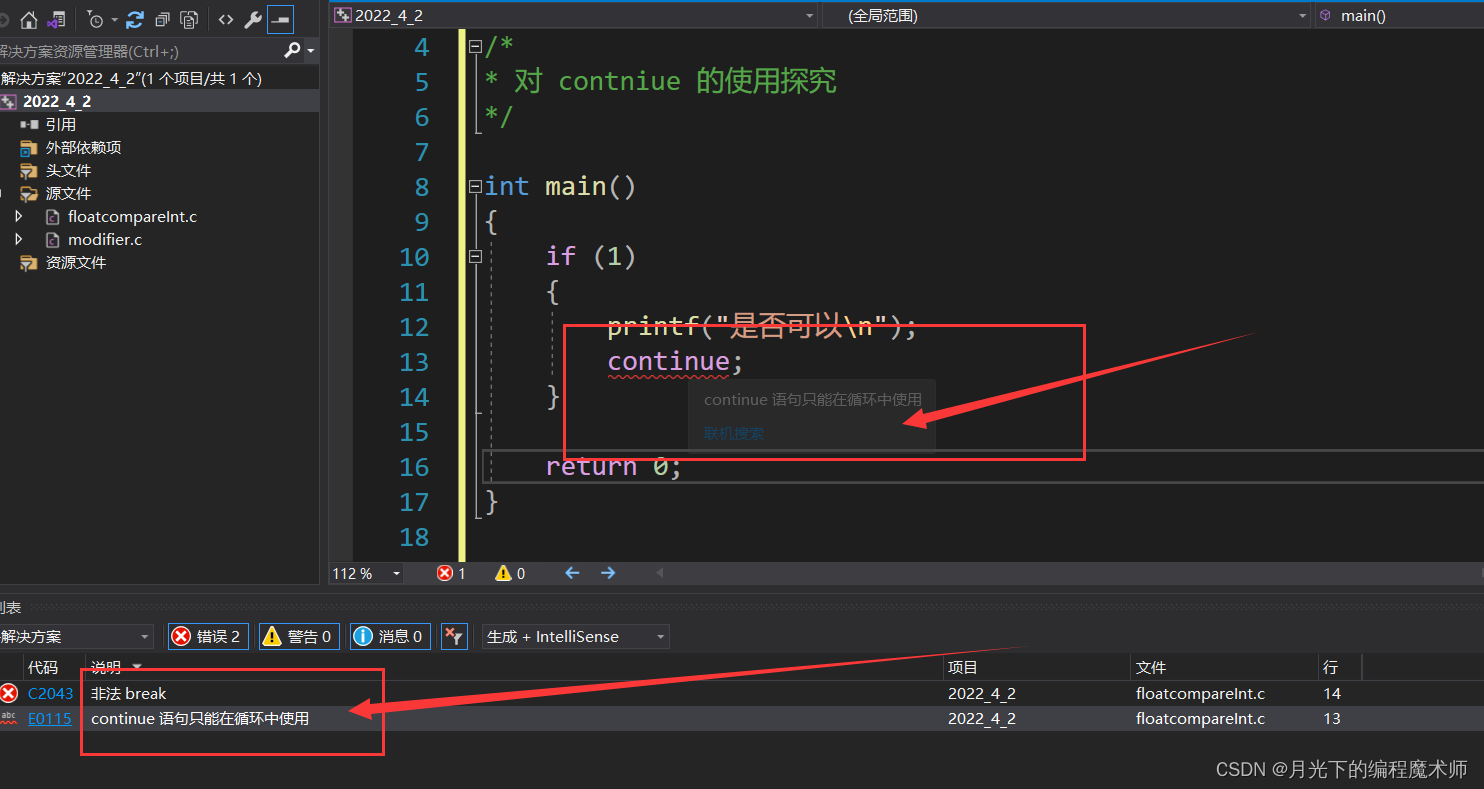The height and width of the screenshot is (789, 1484).
Task: Click the clear error list filter icon
Action: pos(454,636)
